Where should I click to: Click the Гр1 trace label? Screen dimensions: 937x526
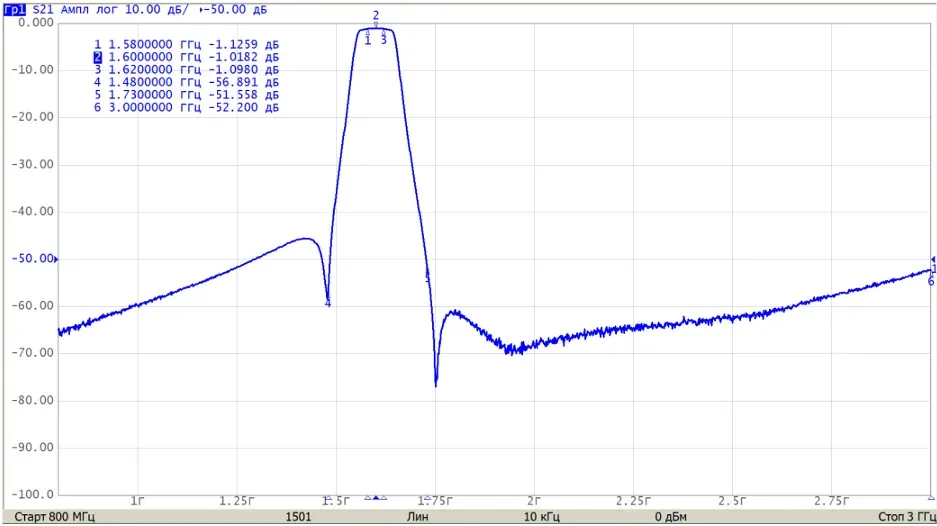(14, 10)
